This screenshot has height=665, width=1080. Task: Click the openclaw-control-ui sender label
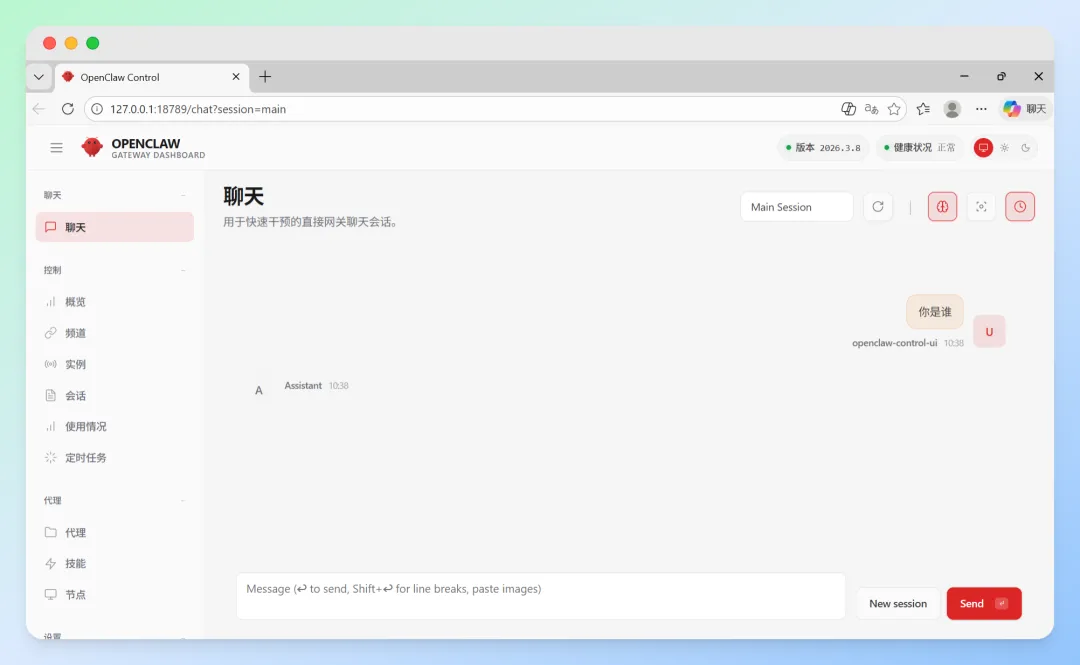point(894,343)
